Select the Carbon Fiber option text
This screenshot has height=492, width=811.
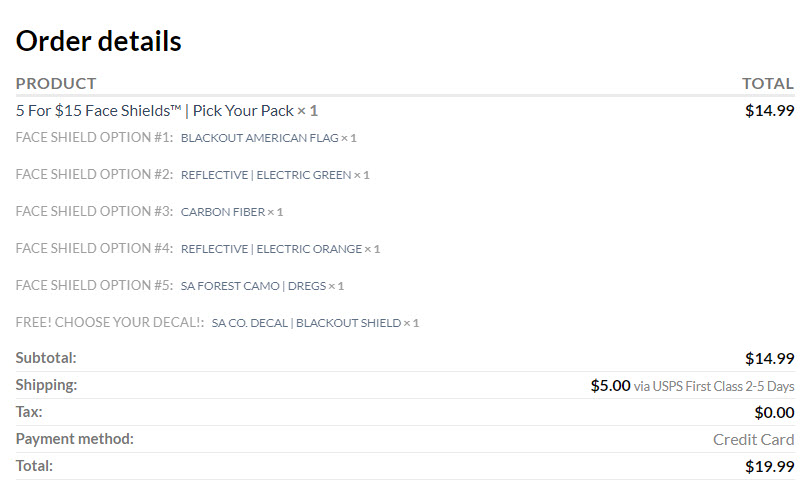click(223, 212)
